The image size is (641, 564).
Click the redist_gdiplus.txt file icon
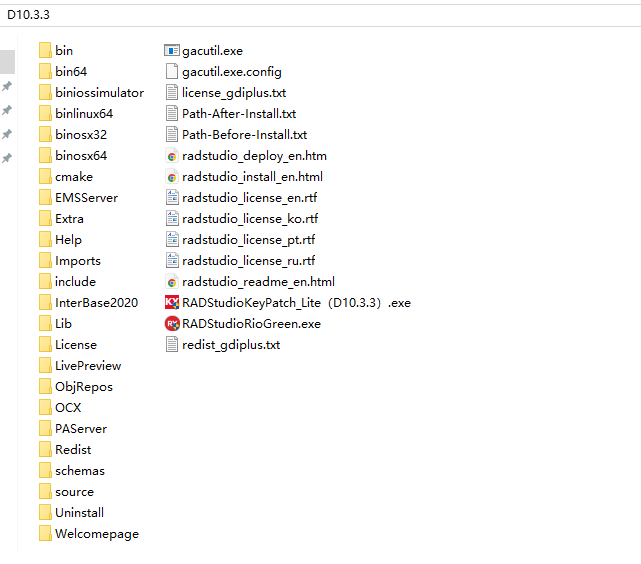(x=172, y=345)
